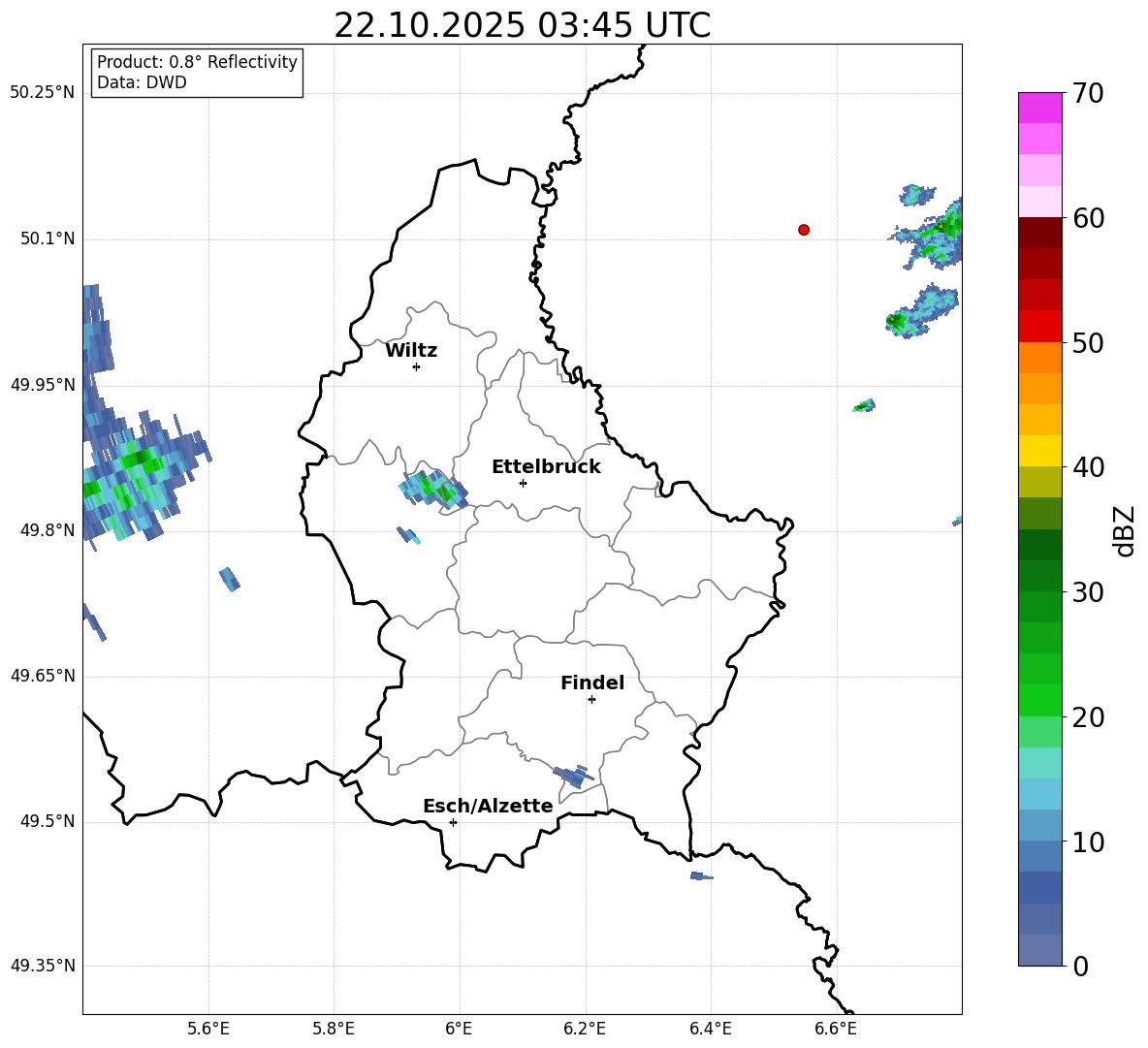Click the Findel cross marker
The image size is (1148, 1048).
pyautogui.click(x=591, y=700)
